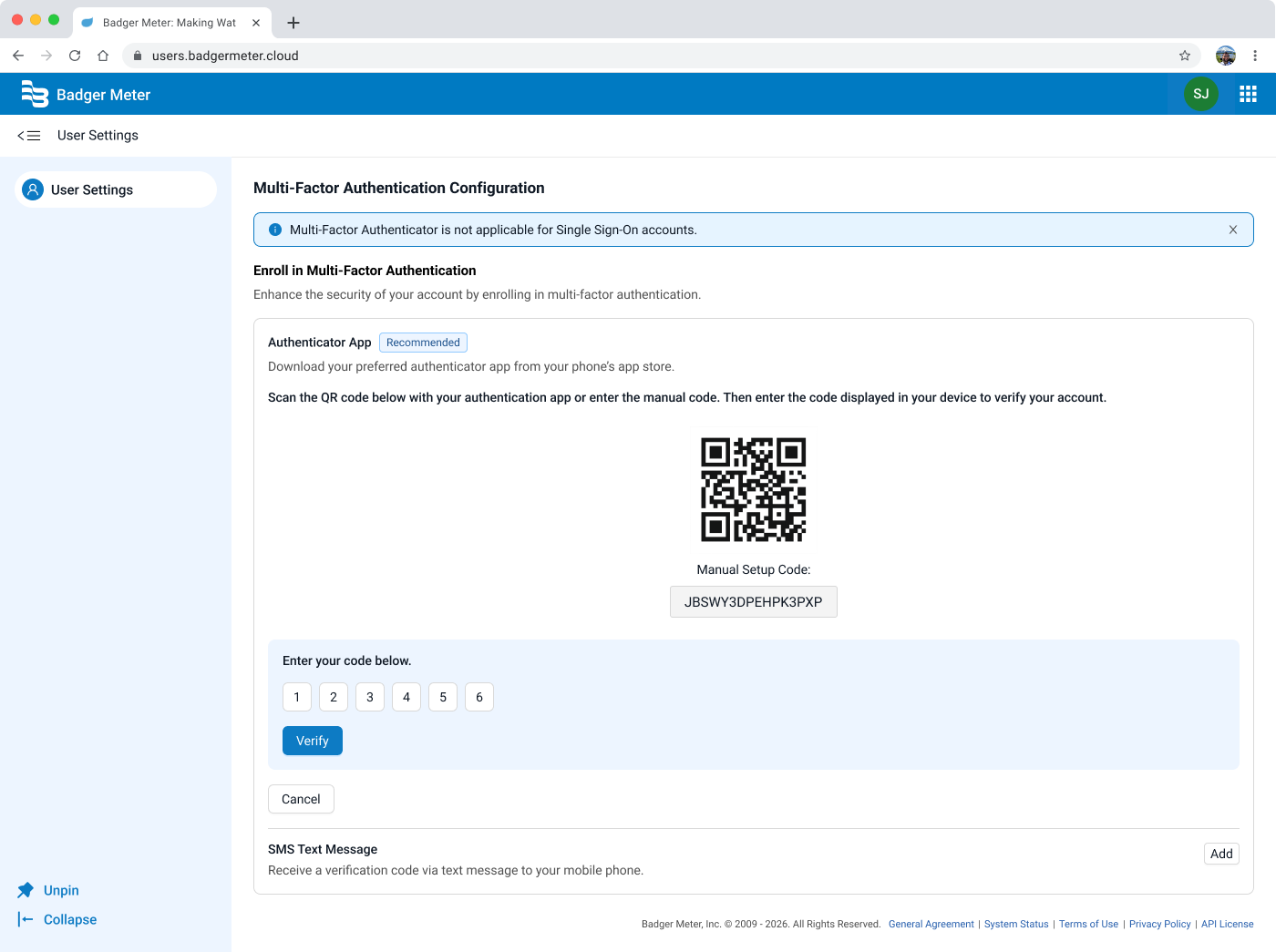This screenshot has height=952, width=1276.
Task: Cancel the authenticator enrollment
Action: [301, 799]
